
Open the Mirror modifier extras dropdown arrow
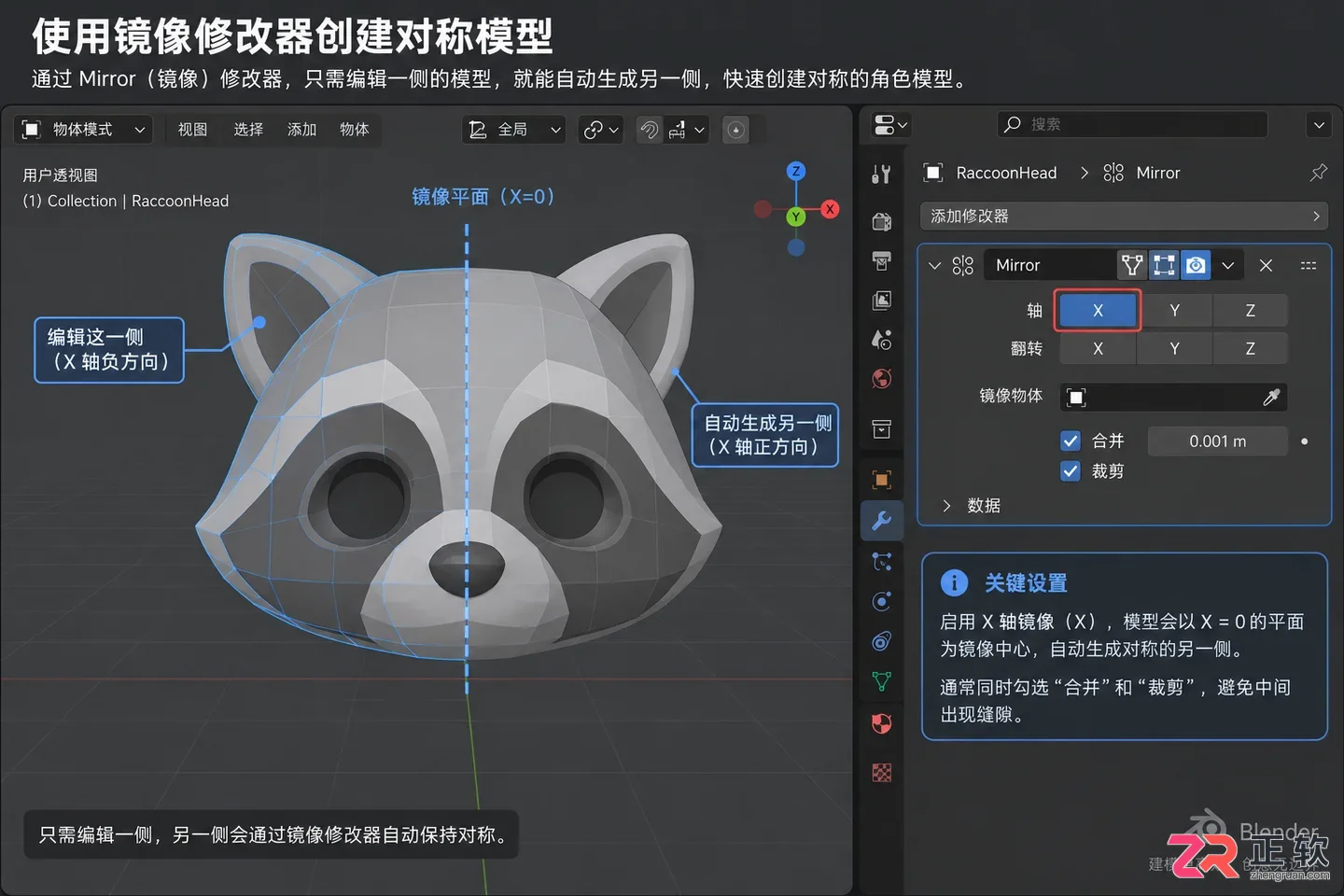coord(1228,265)
